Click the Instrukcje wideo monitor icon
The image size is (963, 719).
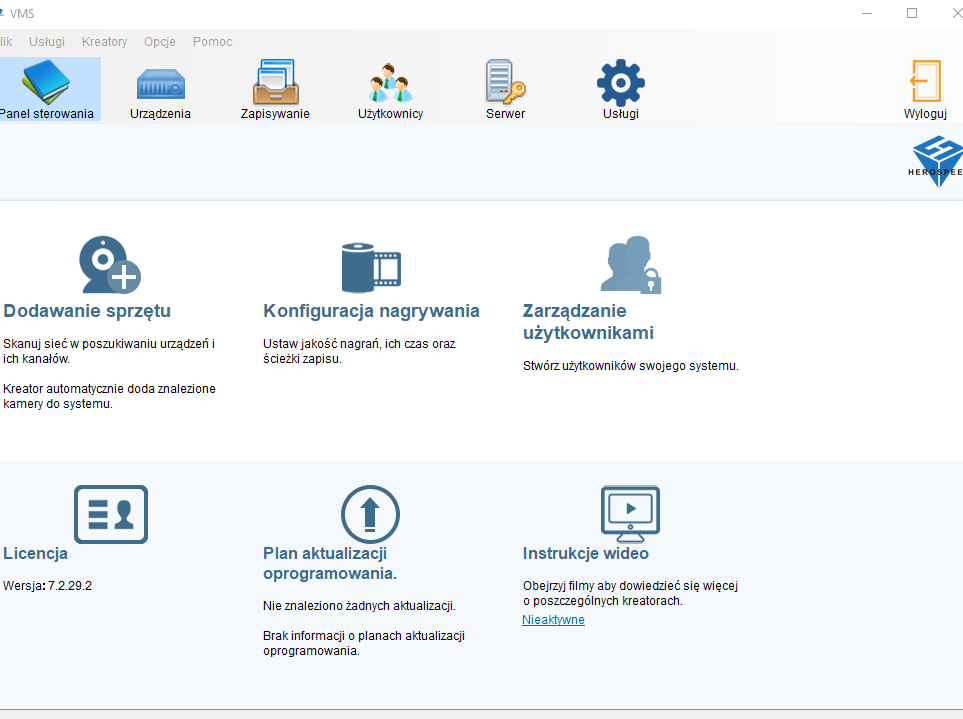[630, 513]
